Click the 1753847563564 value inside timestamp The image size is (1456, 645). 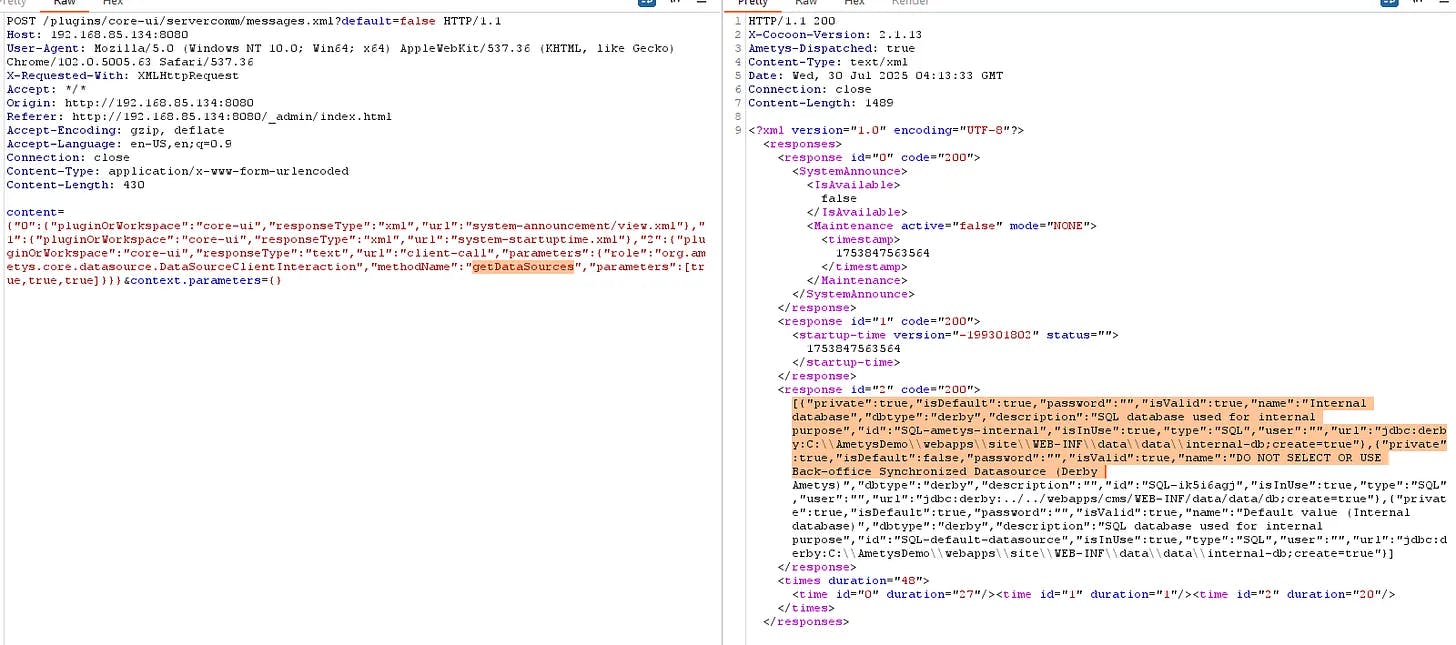(882, 253)
